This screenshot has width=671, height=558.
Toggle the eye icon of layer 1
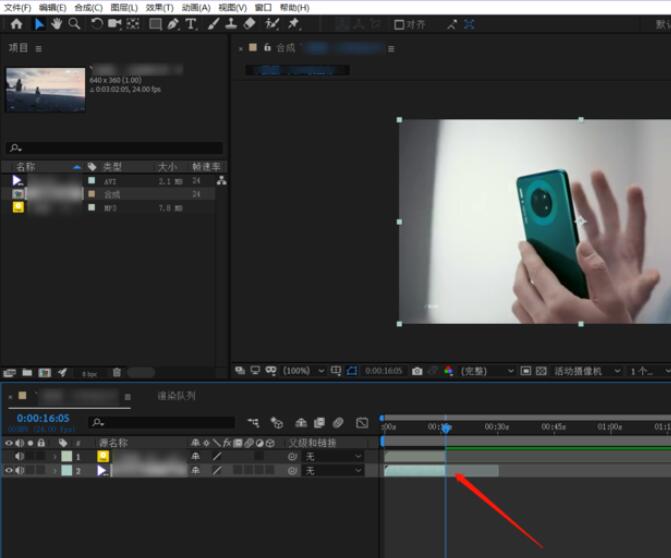click(x=9, y=456)
